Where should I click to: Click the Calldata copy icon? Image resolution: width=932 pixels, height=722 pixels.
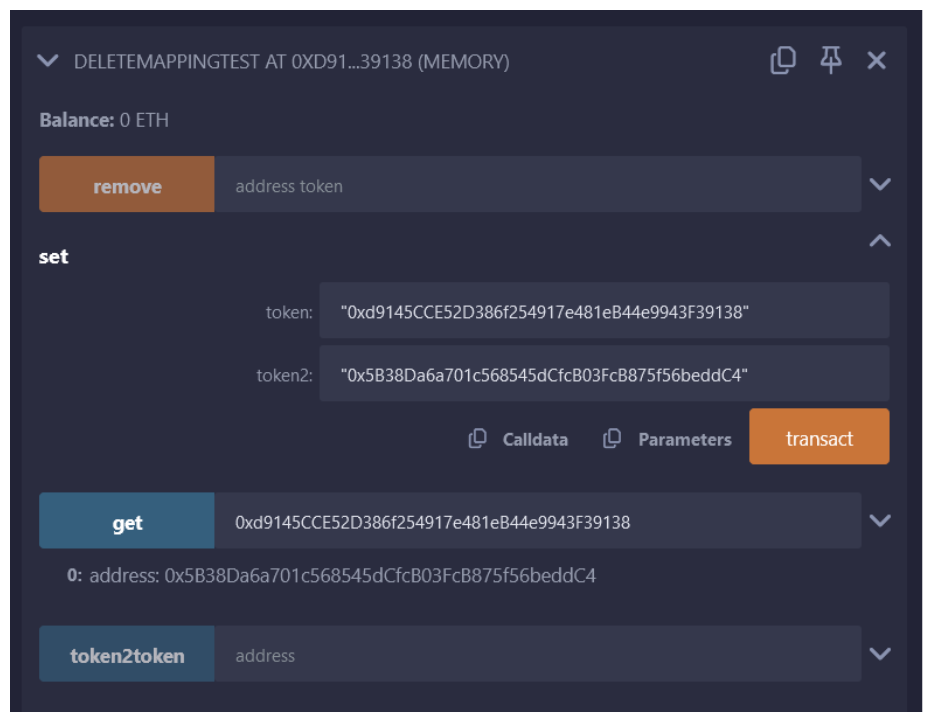coord(478,439)
